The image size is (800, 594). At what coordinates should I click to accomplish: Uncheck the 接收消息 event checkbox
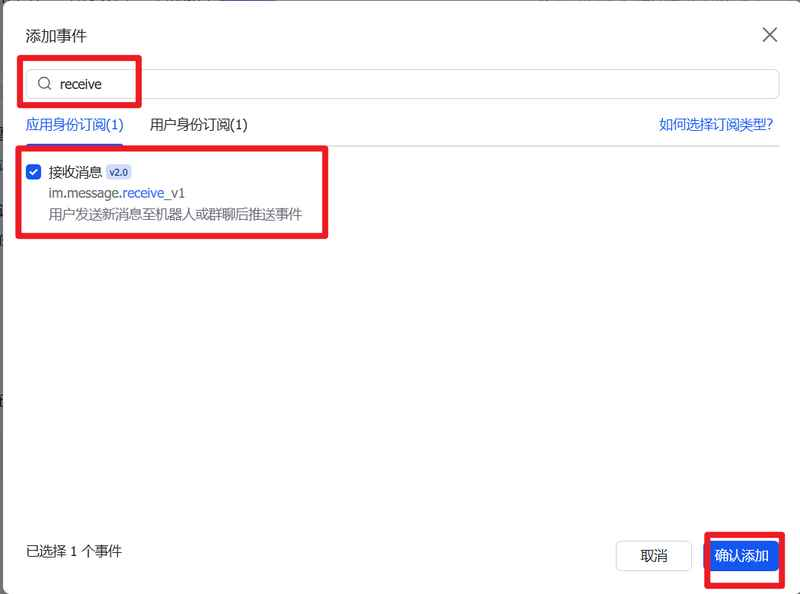(x=34, y=172)
